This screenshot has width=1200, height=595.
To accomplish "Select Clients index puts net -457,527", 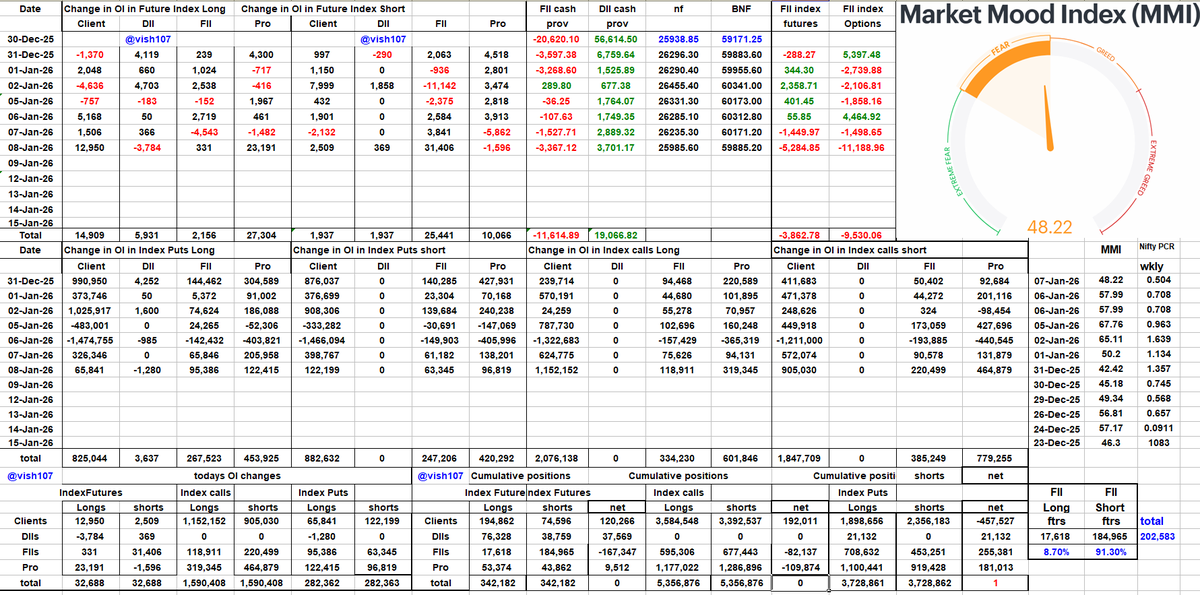I will [x=995, y=521].
